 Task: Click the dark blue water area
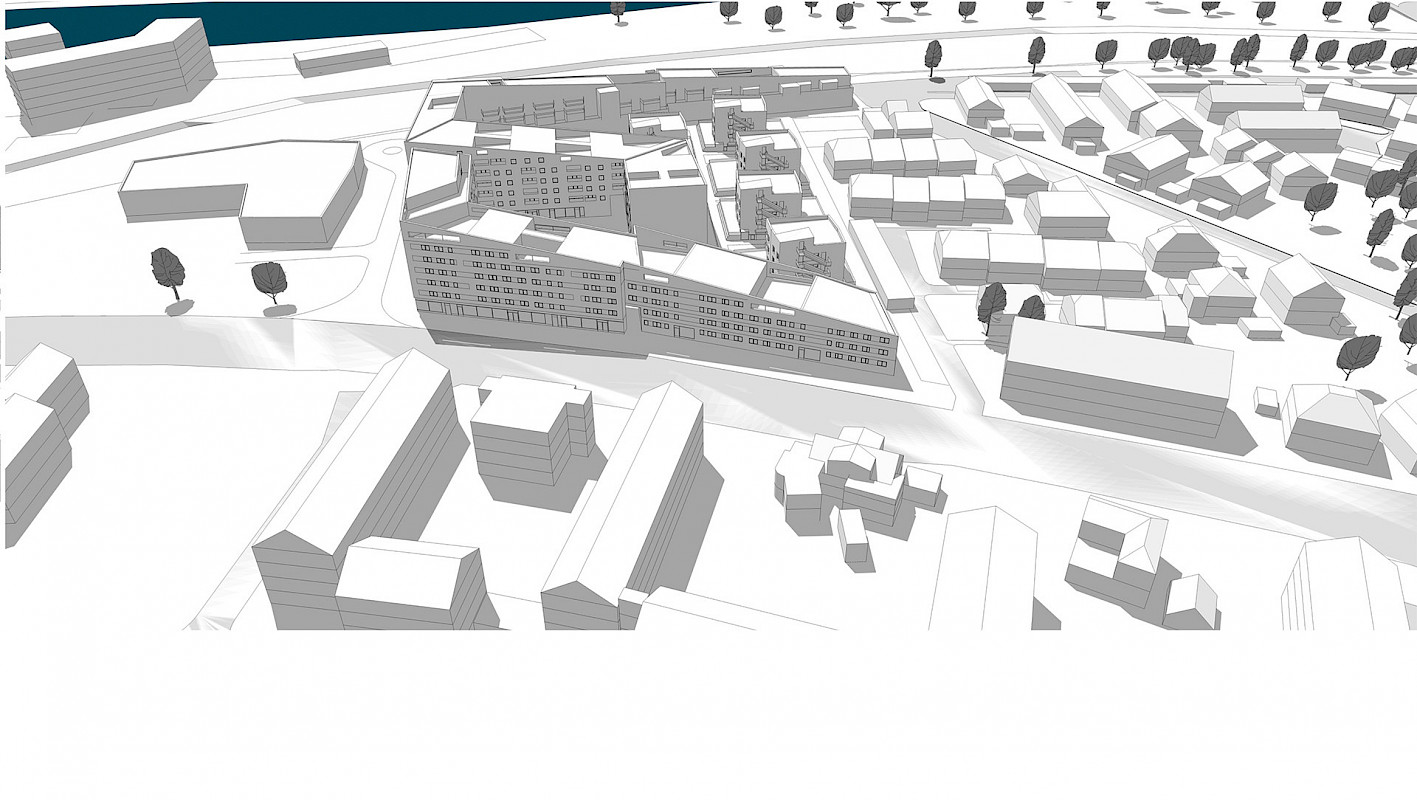pyautogui.click(x=300, y=20)
